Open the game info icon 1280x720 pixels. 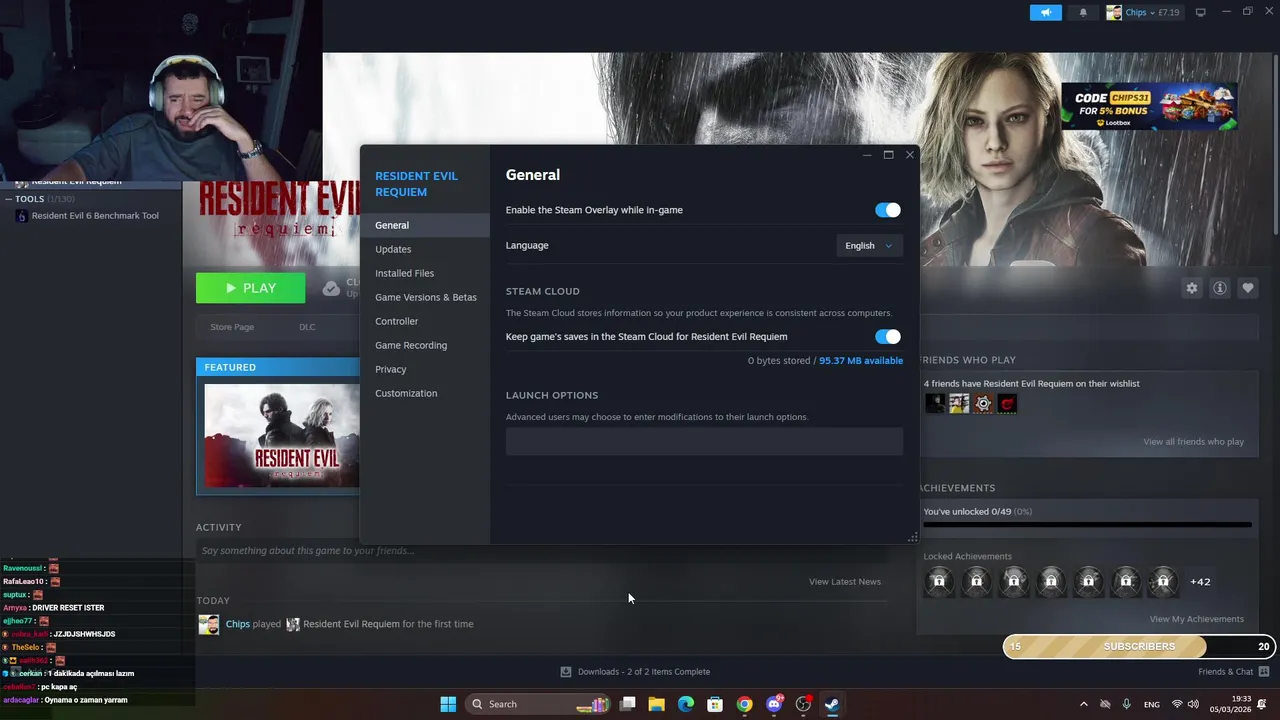pos(1219,288)
